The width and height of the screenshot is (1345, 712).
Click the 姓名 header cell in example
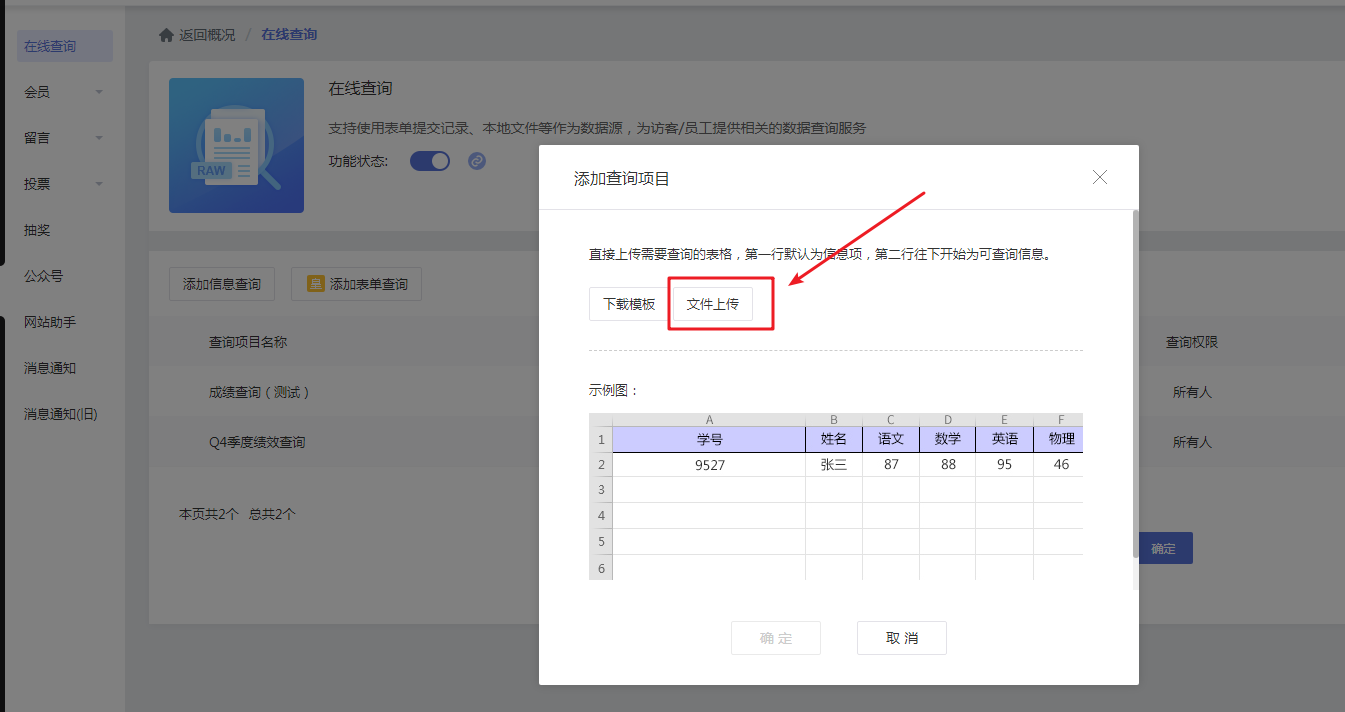[834, 439]
